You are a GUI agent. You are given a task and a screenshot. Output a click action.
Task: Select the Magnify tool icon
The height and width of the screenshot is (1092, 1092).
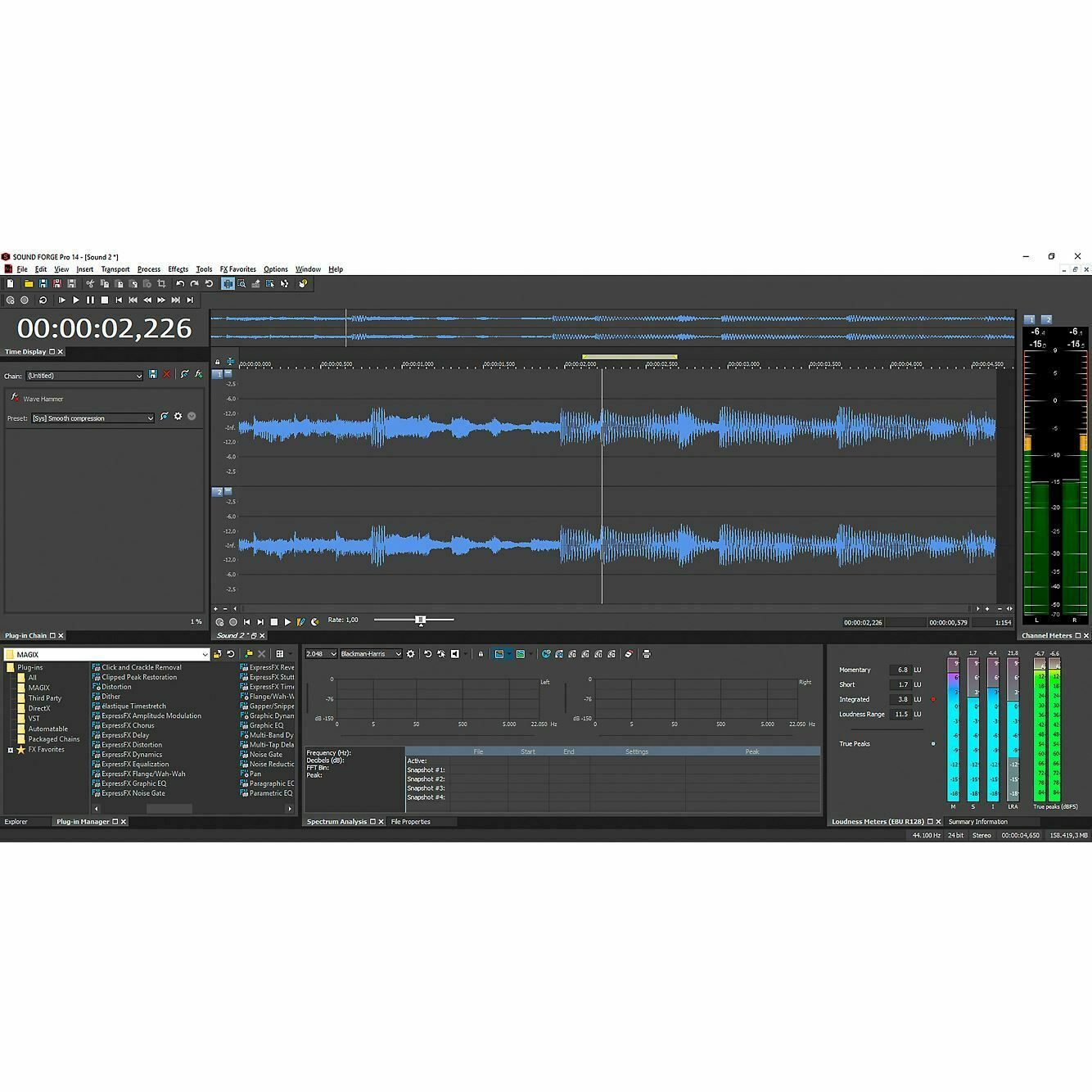coord(241,284)
